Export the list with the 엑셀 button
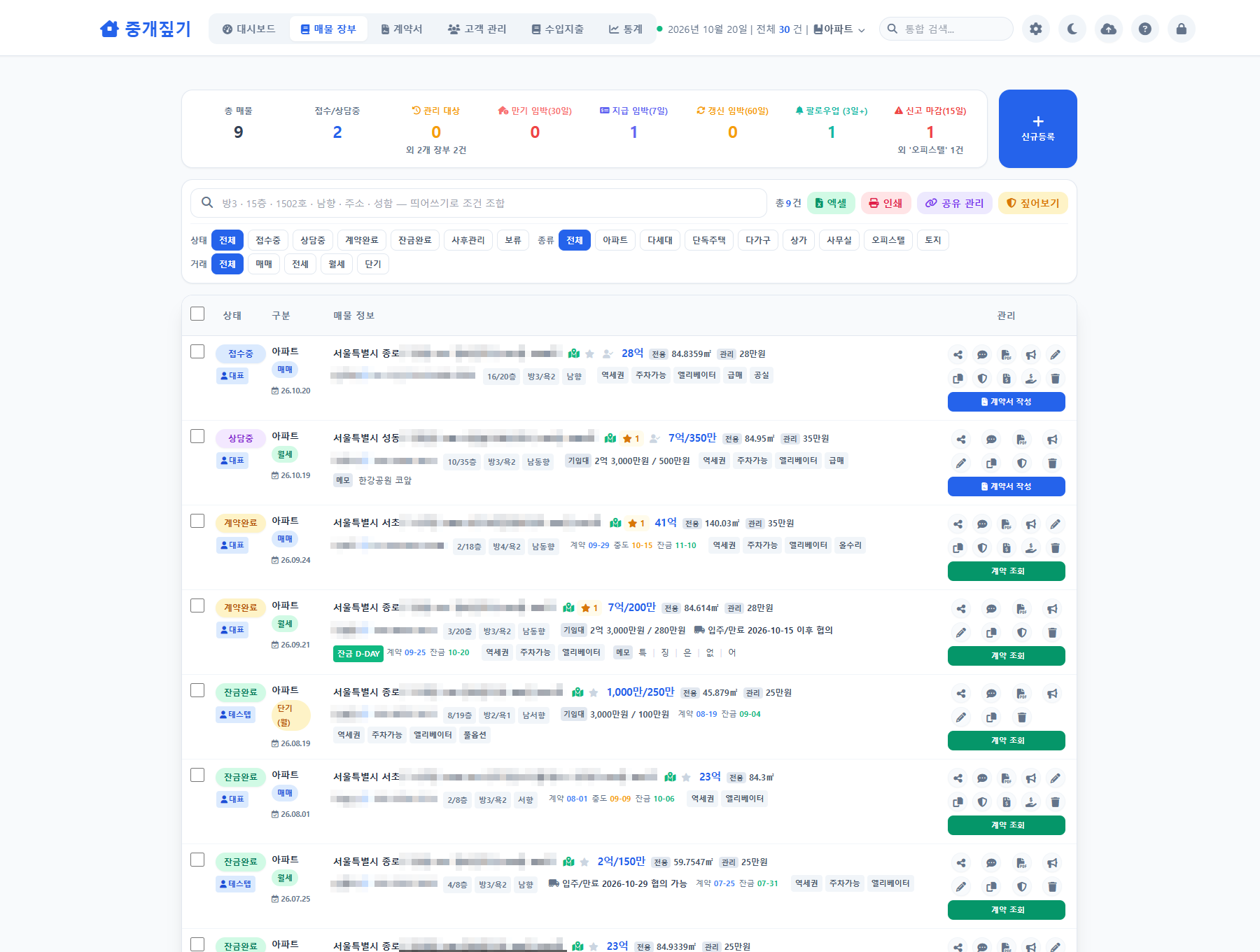 pyautogui.click(x=832, y=203)
